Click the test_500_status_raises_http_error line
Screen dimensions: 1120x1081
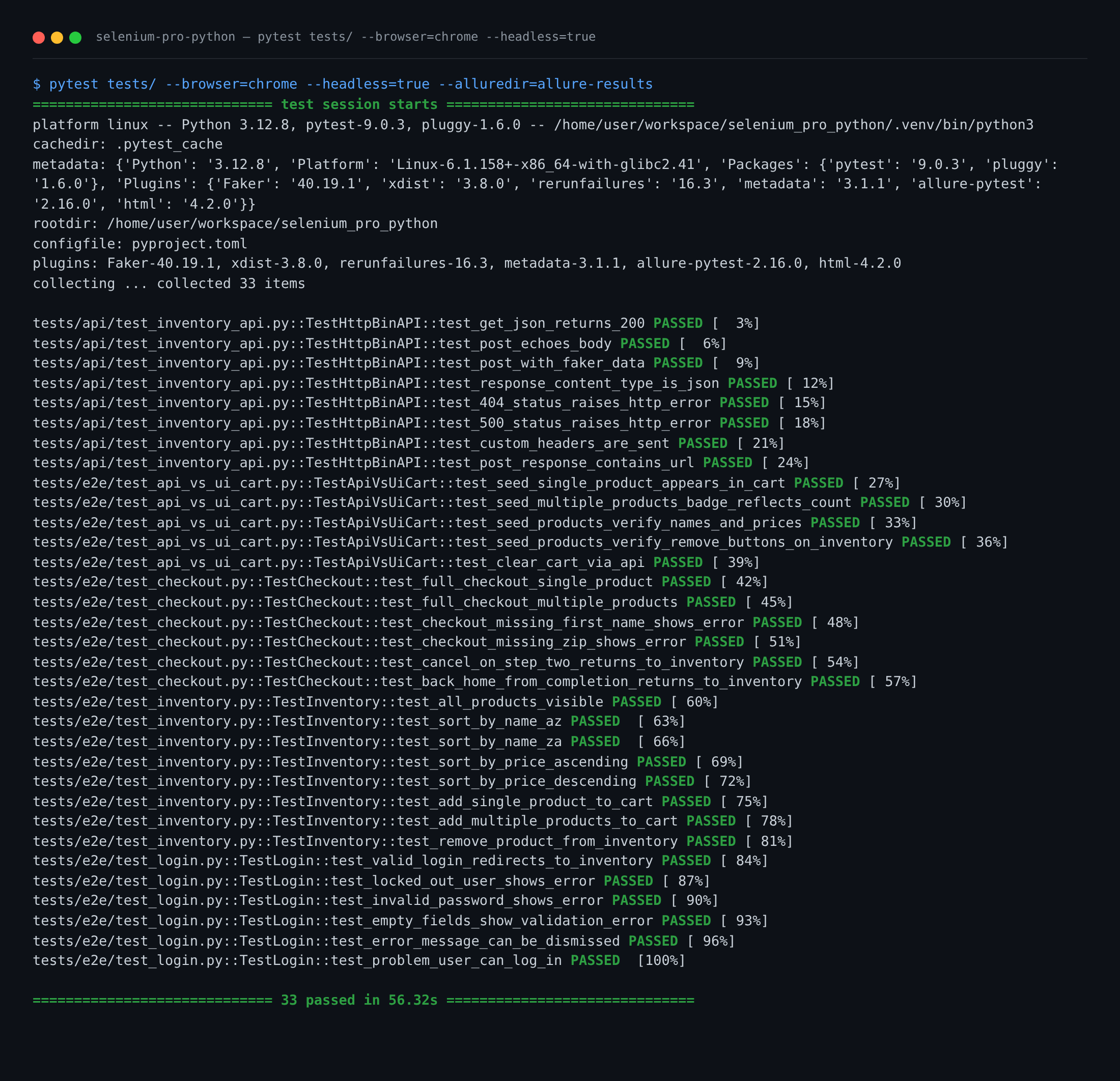(x=430, y=423)
